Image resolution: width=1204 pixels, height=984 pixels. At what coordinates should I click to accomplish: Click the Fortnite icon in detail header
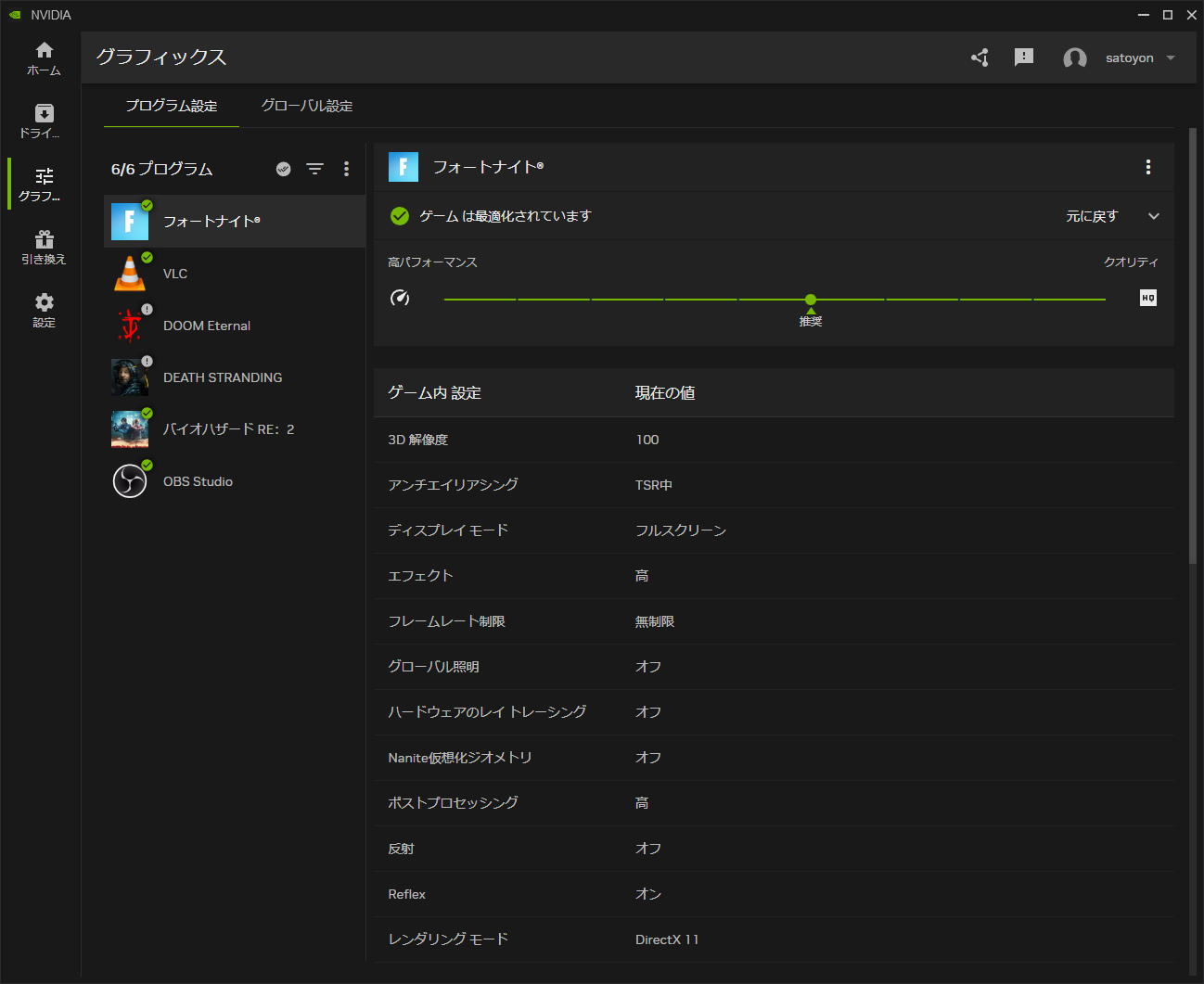[x=403, y=167]
